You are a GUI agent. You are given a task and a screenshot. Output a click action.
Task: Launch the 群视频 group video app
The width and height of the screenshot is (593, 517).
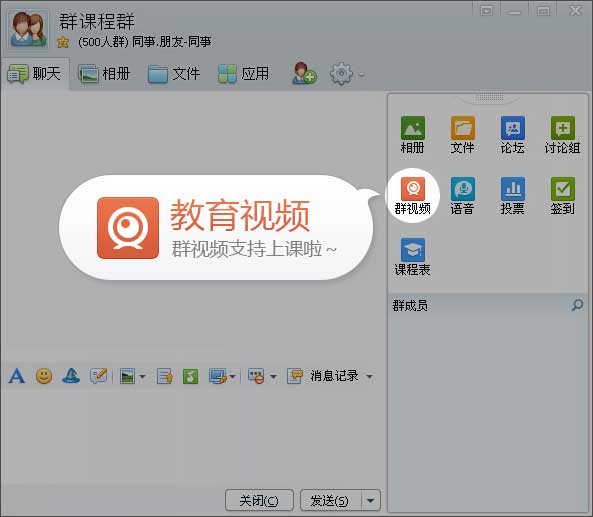pyautogui.click(x=413, y=196)
